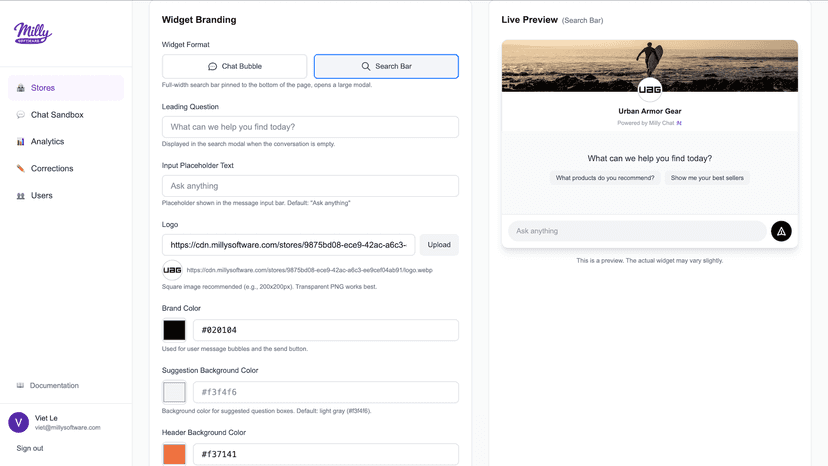828x466 pixels.
Task: Click 'Show me your best sellers' suggestion
Action: [707, 178]
